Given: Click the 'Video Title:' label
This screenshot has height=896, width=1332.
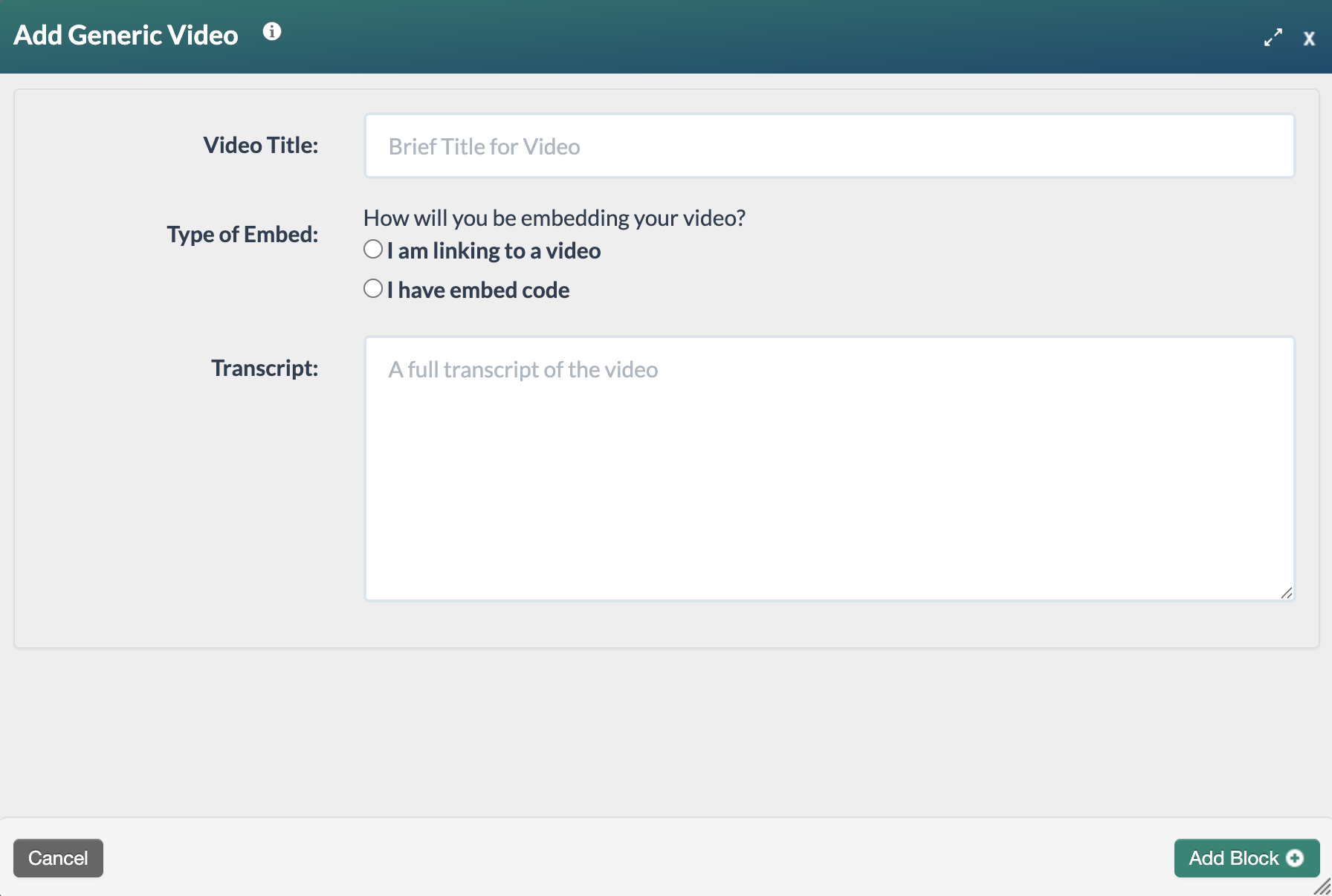Looking at the screenshot, I should (x=261, y=145).
